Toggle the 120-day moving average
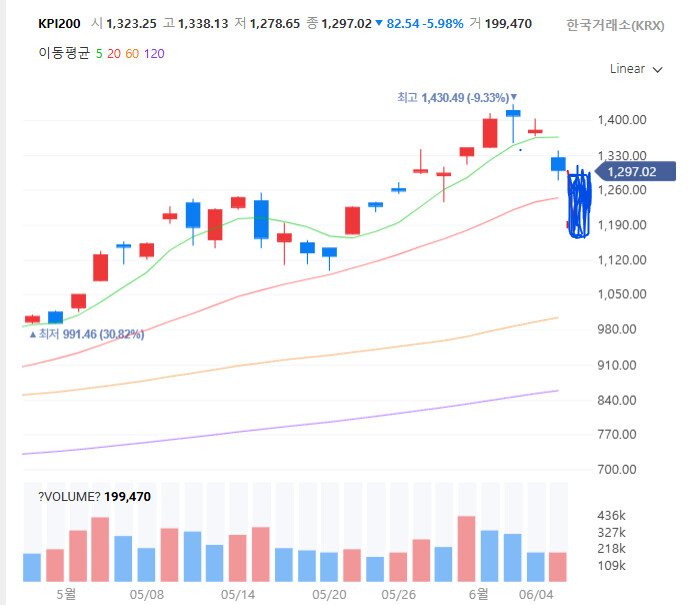 pos(154,54)
